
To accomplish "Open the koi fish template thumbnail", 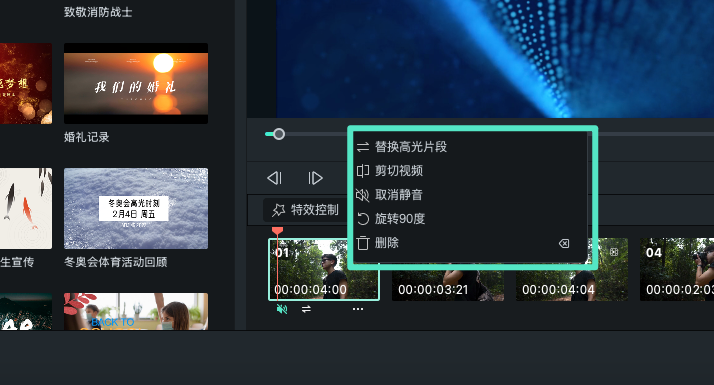I will pos(26,209).
